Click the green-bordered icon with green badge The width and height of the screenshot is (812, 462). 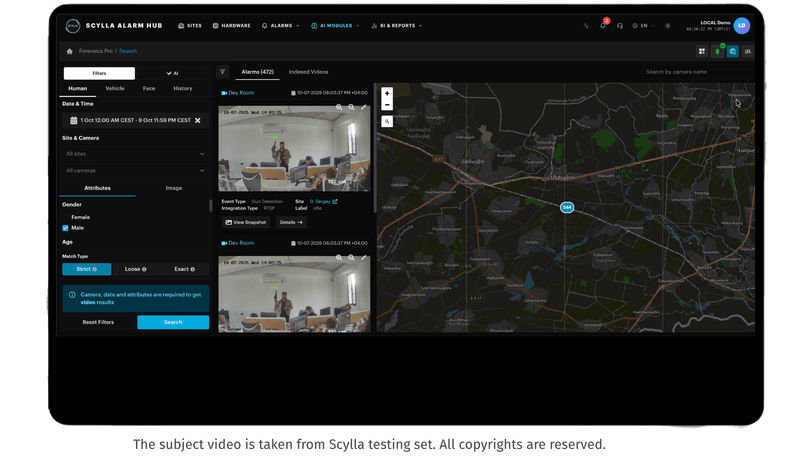point(717,51)
